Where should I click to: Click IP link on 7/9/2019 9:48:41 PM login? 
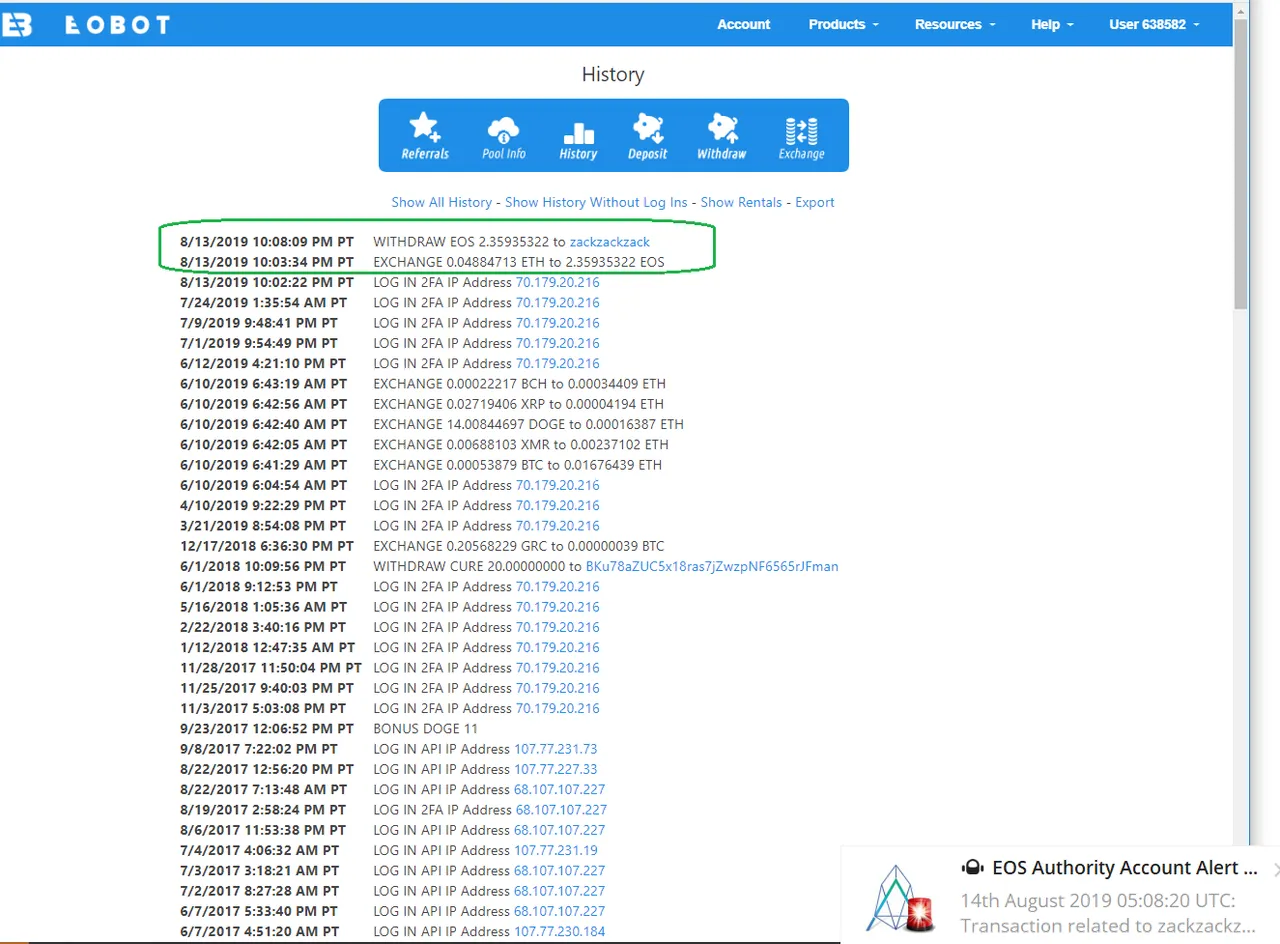click(558, 323)
